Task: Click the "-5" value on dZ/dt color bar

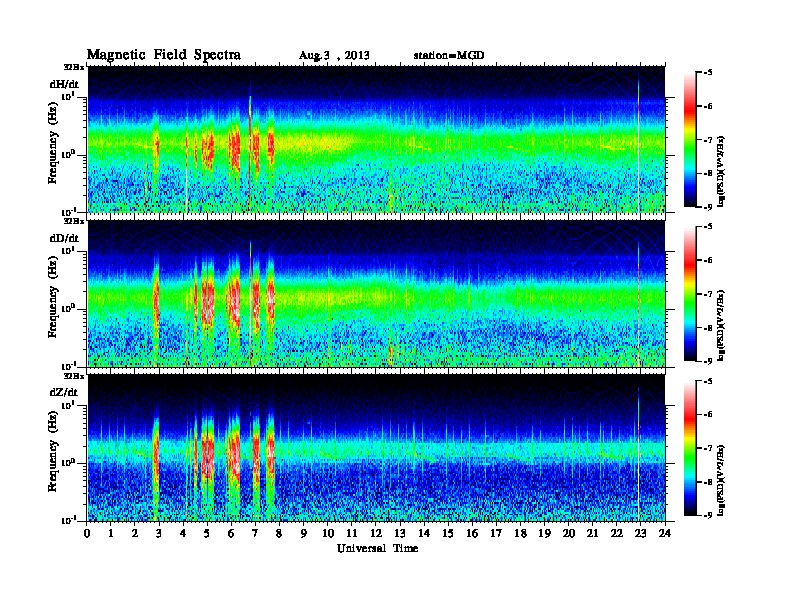Action: point(708,381)
